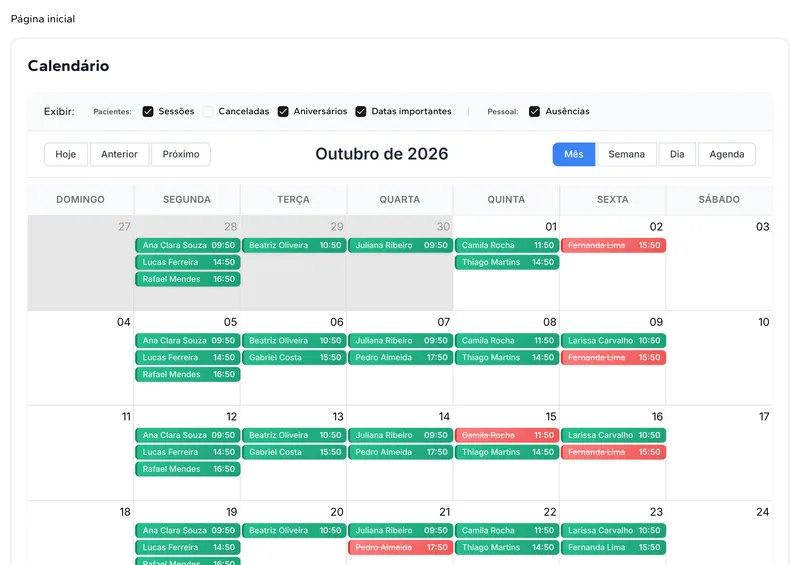Open Beatriz Oliveira session on day 13
Viewport: 800px width, 565px height.
294,435
